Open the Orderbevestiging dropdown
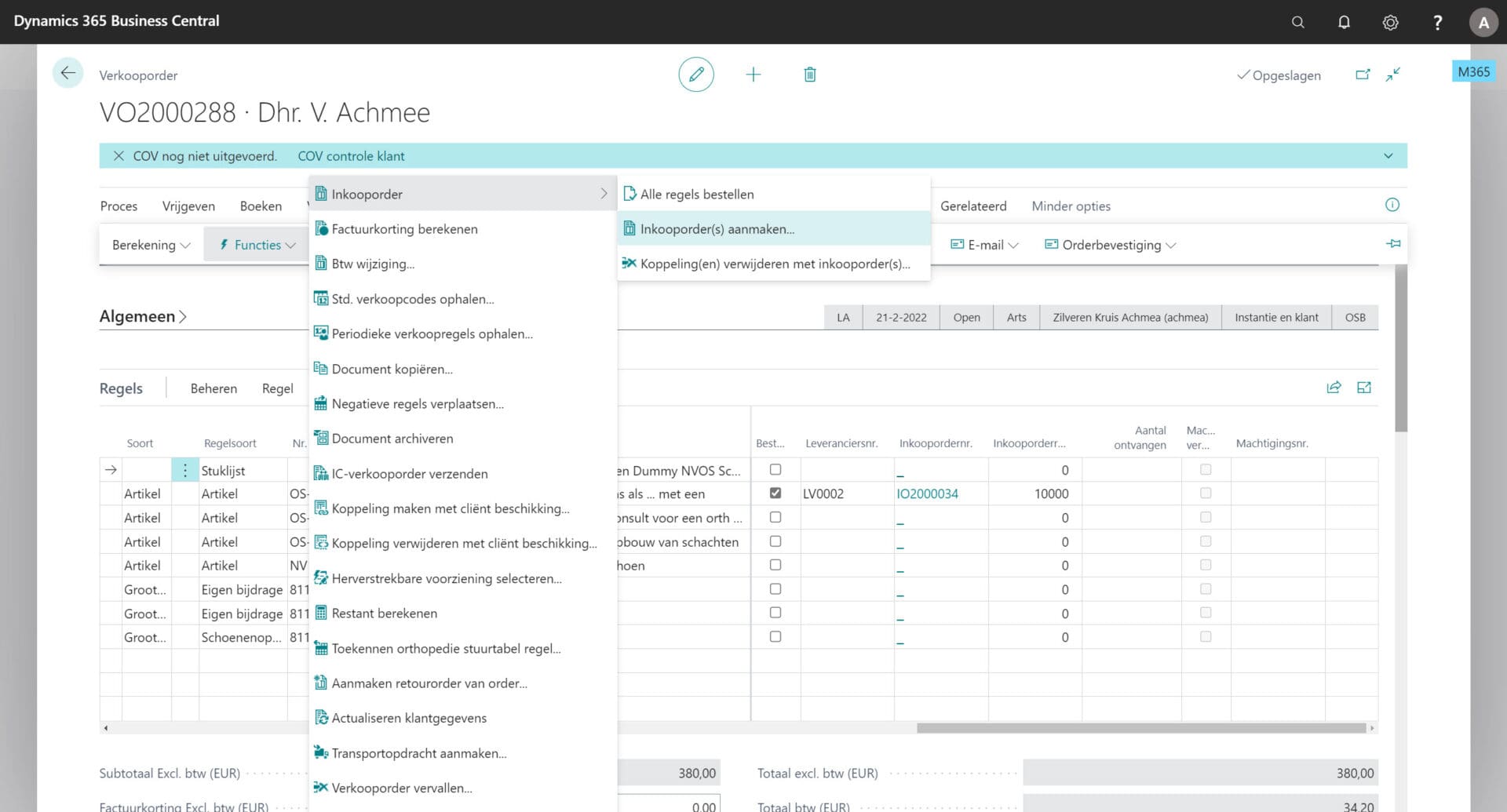 (1110, 245)
